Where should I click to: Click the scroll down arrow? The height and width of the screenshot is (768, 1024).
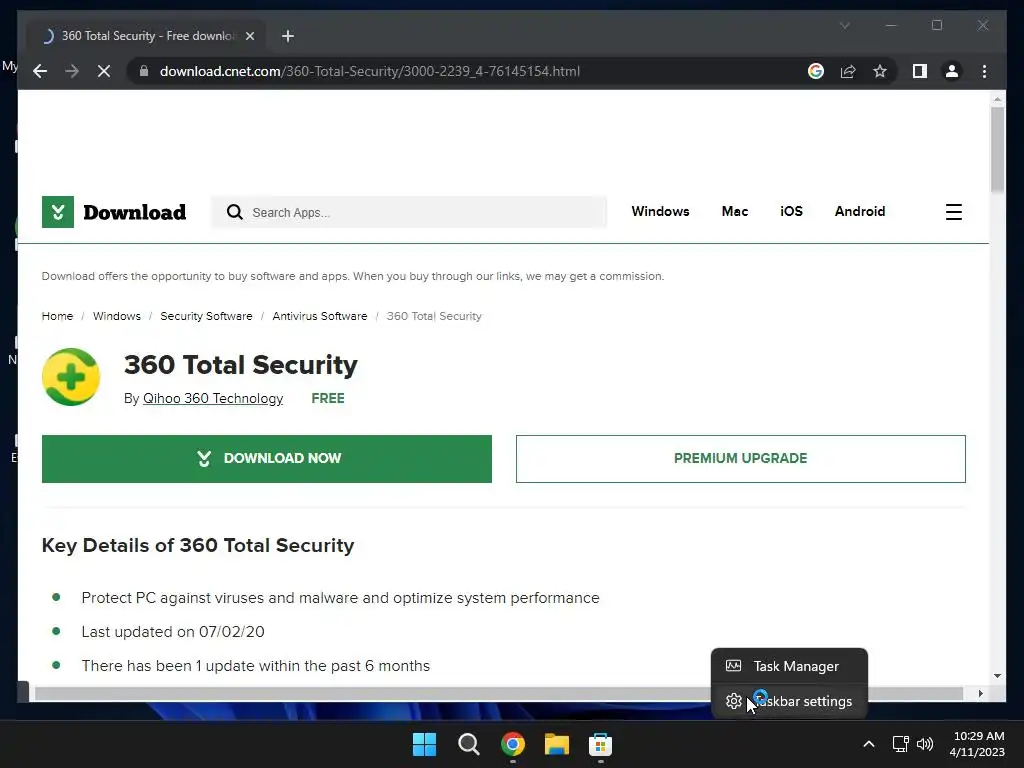click(x=997, y=676)
